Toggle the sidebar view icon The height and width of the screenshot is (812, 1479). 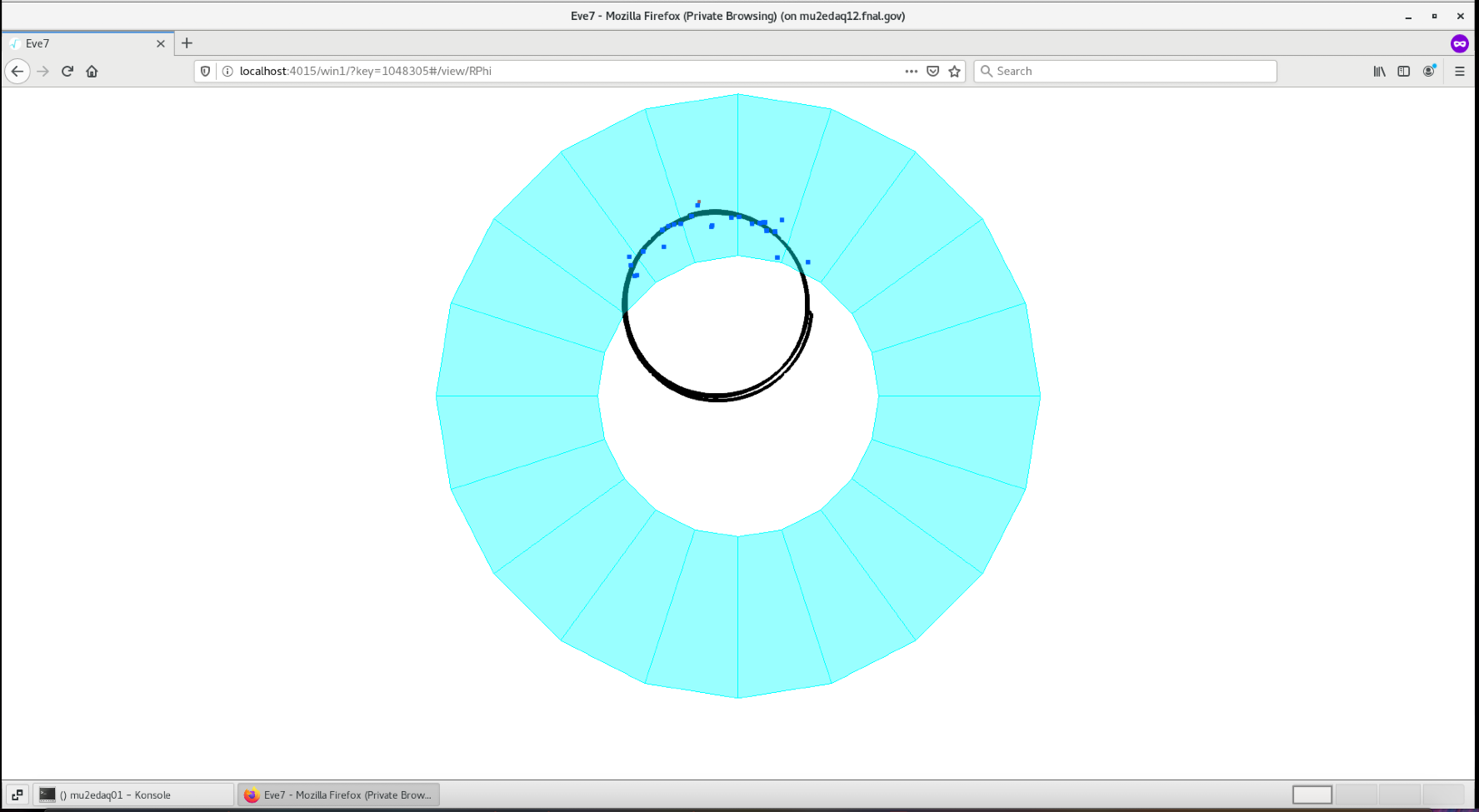[1404, 72]
